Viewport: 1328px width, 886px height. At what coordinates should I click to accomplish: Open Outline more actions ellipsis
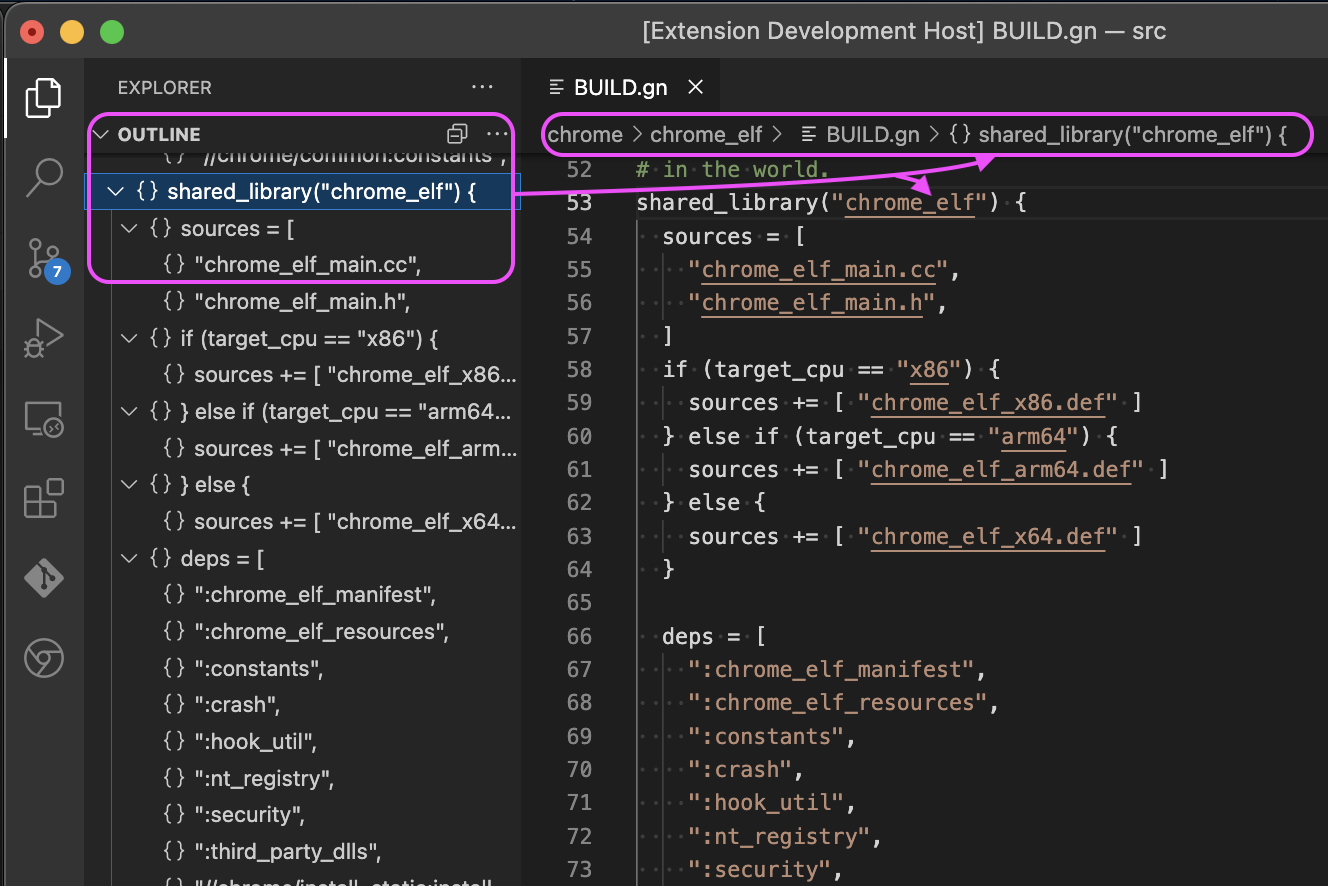(496, 134)
